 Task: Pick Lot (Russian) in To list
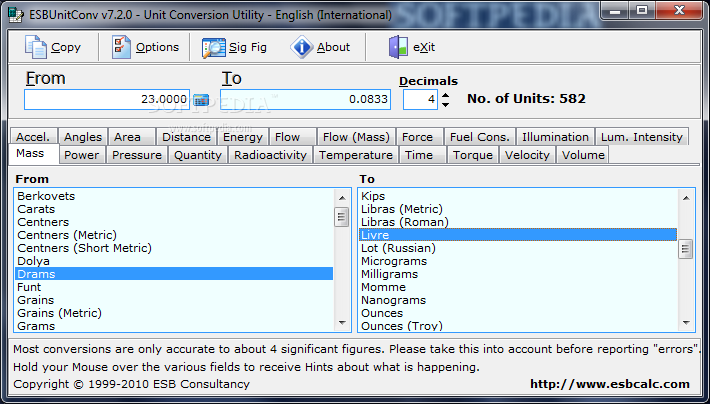(518, 248)
